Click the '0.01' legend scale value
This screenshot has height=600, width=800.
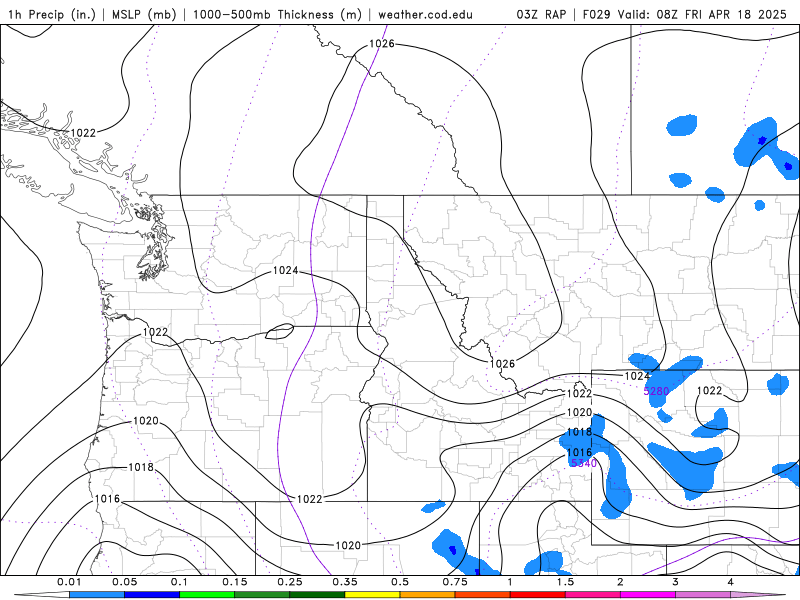pyautogui.click(x=69, y=582)
